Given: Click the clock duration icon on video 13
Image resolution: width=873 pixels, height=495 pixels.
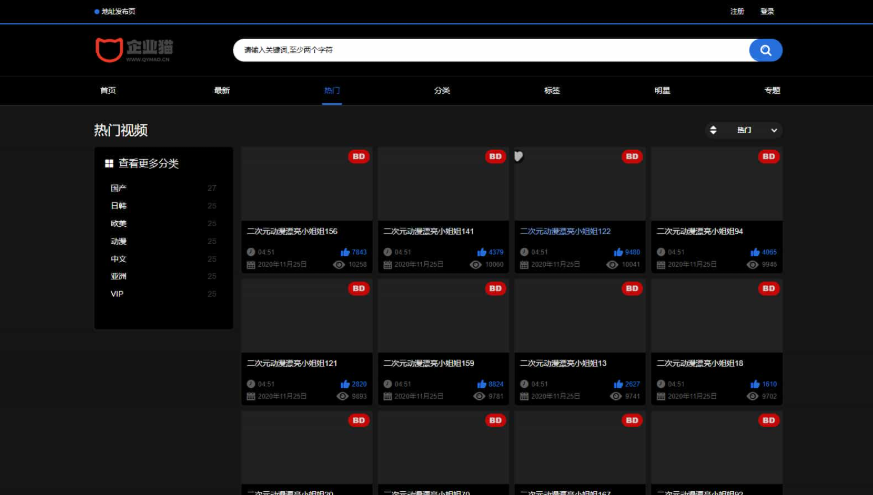Looking at the screenshot, I should (x=524, y=384).
